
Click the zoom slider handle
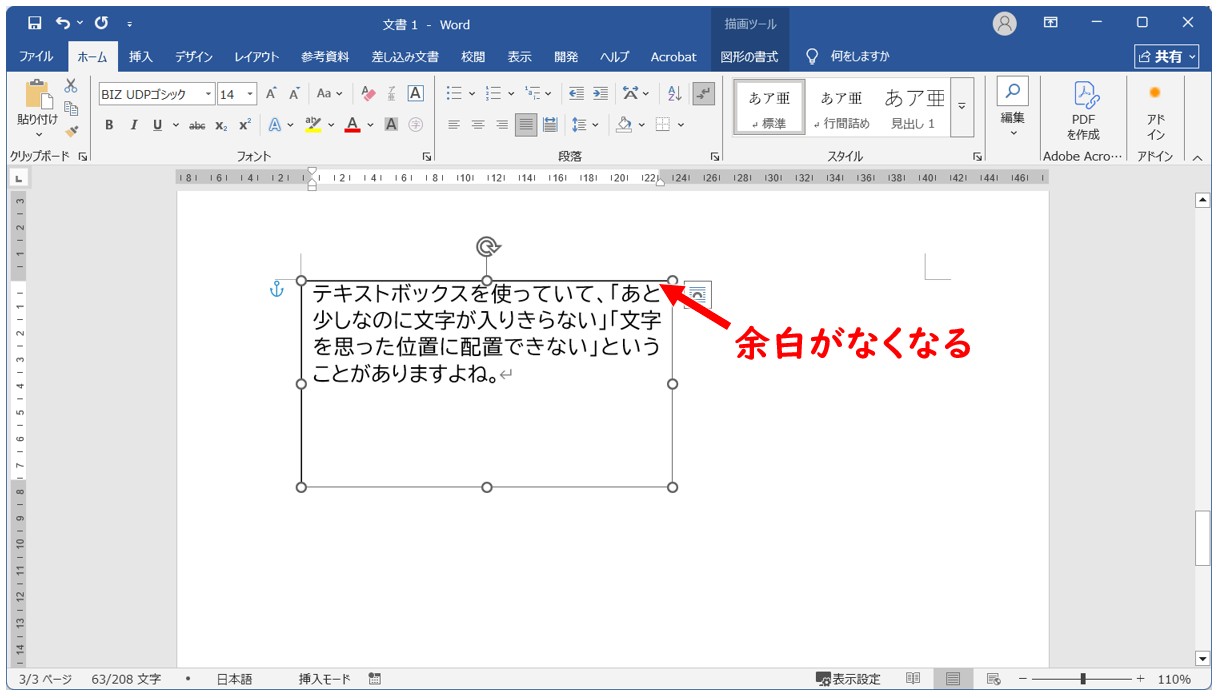pos(1083,679)
